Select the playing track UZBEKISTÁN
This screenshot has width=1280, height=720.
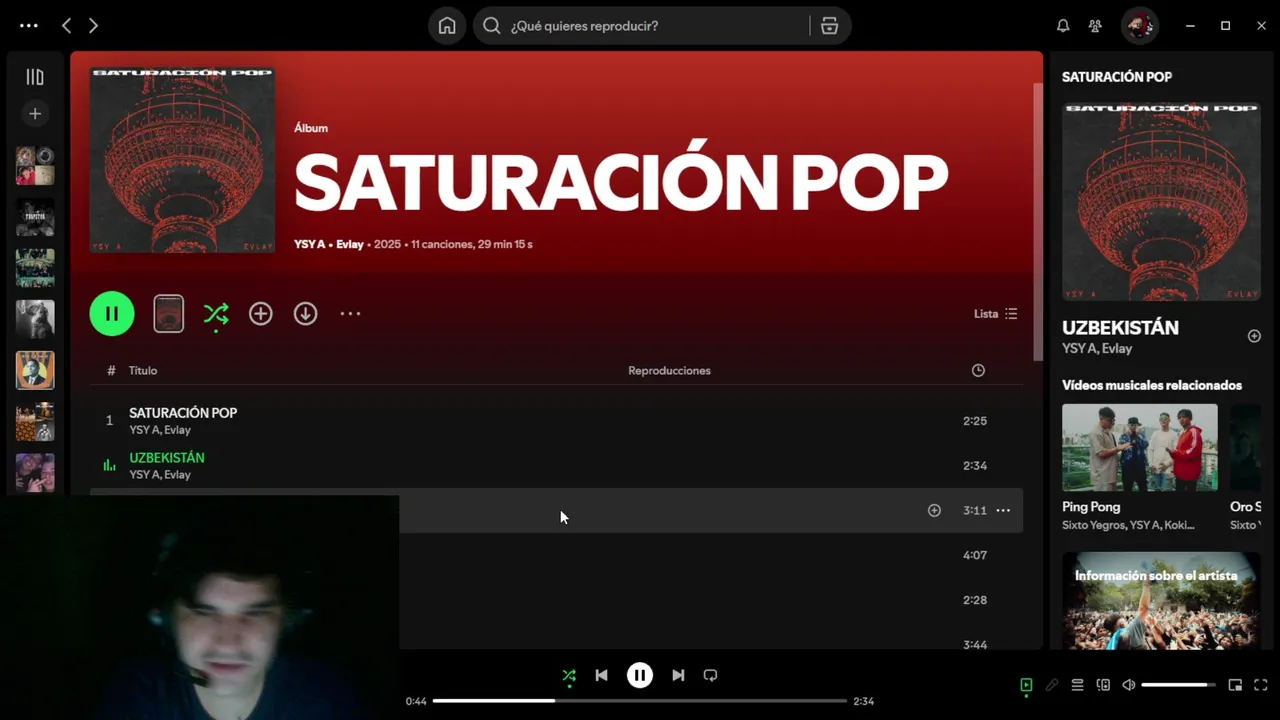pos(556,466)
